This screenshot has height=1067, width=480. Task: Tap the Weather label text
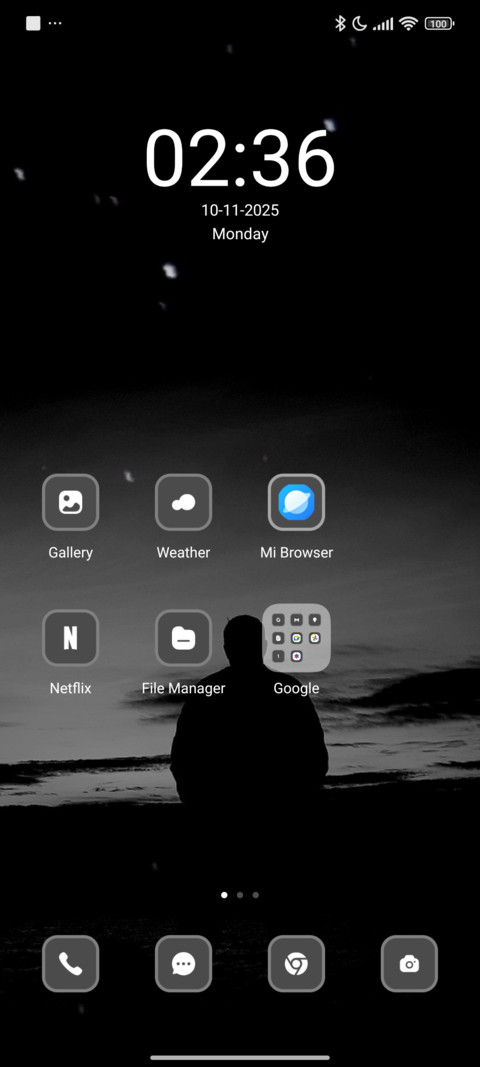183,553
